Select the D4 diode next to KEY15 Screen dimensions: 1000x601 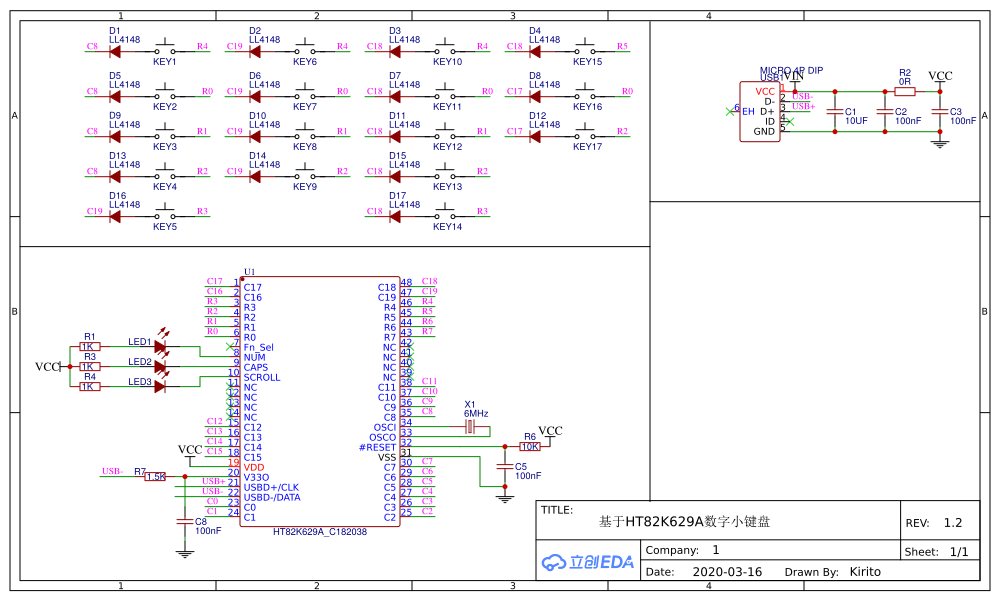[535, 51]
